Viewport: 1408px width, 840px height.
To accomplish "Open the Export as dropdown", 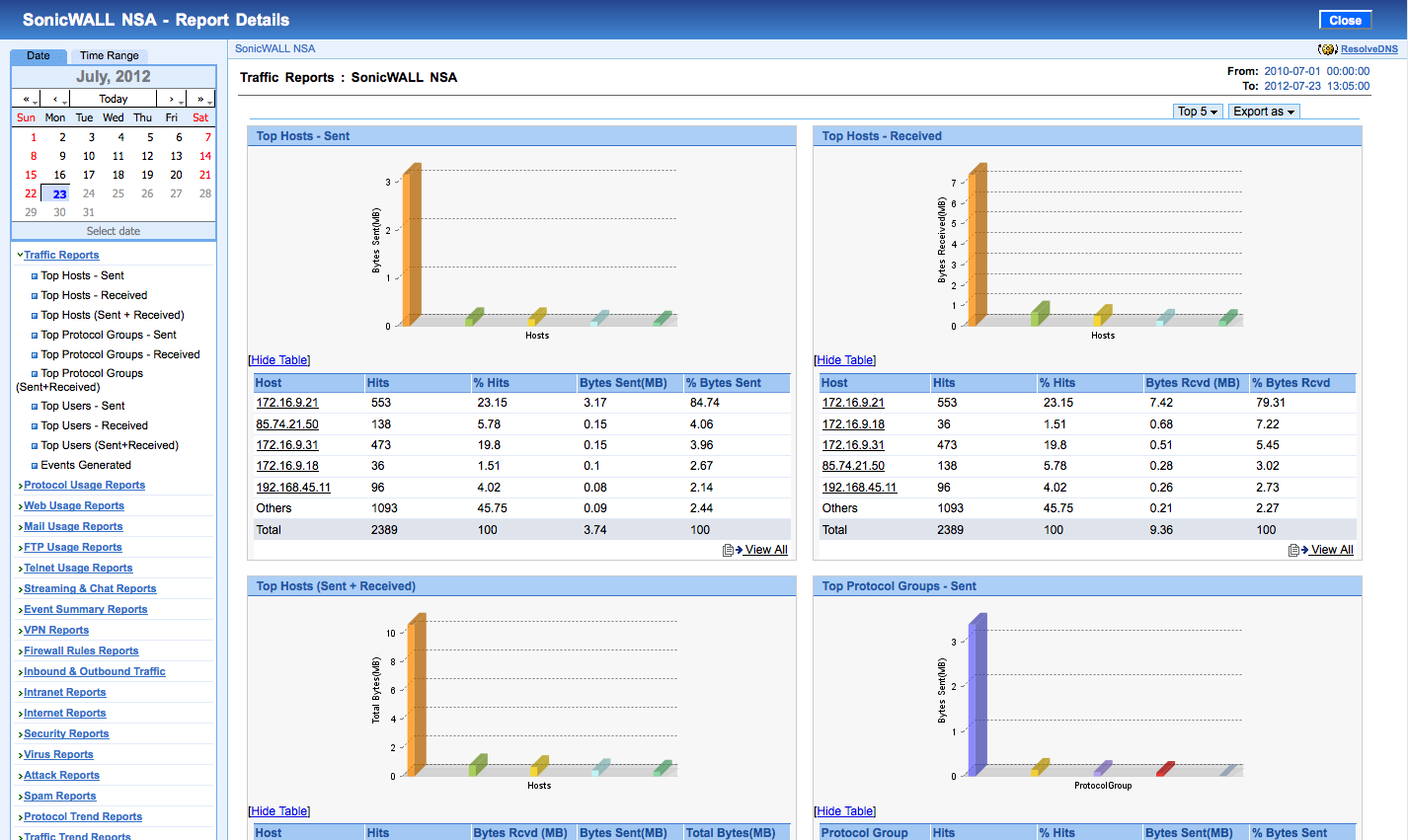I will 1263,112.
